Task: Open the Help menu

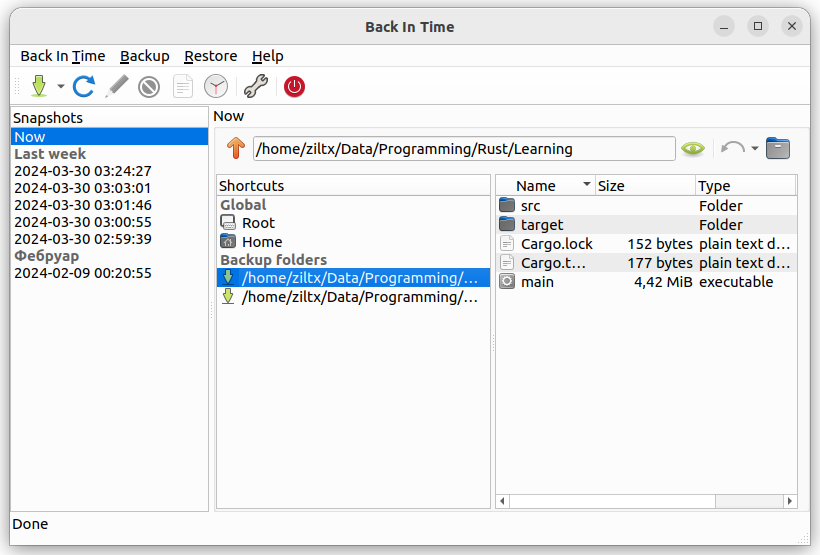Action: [x=268, y=56]
